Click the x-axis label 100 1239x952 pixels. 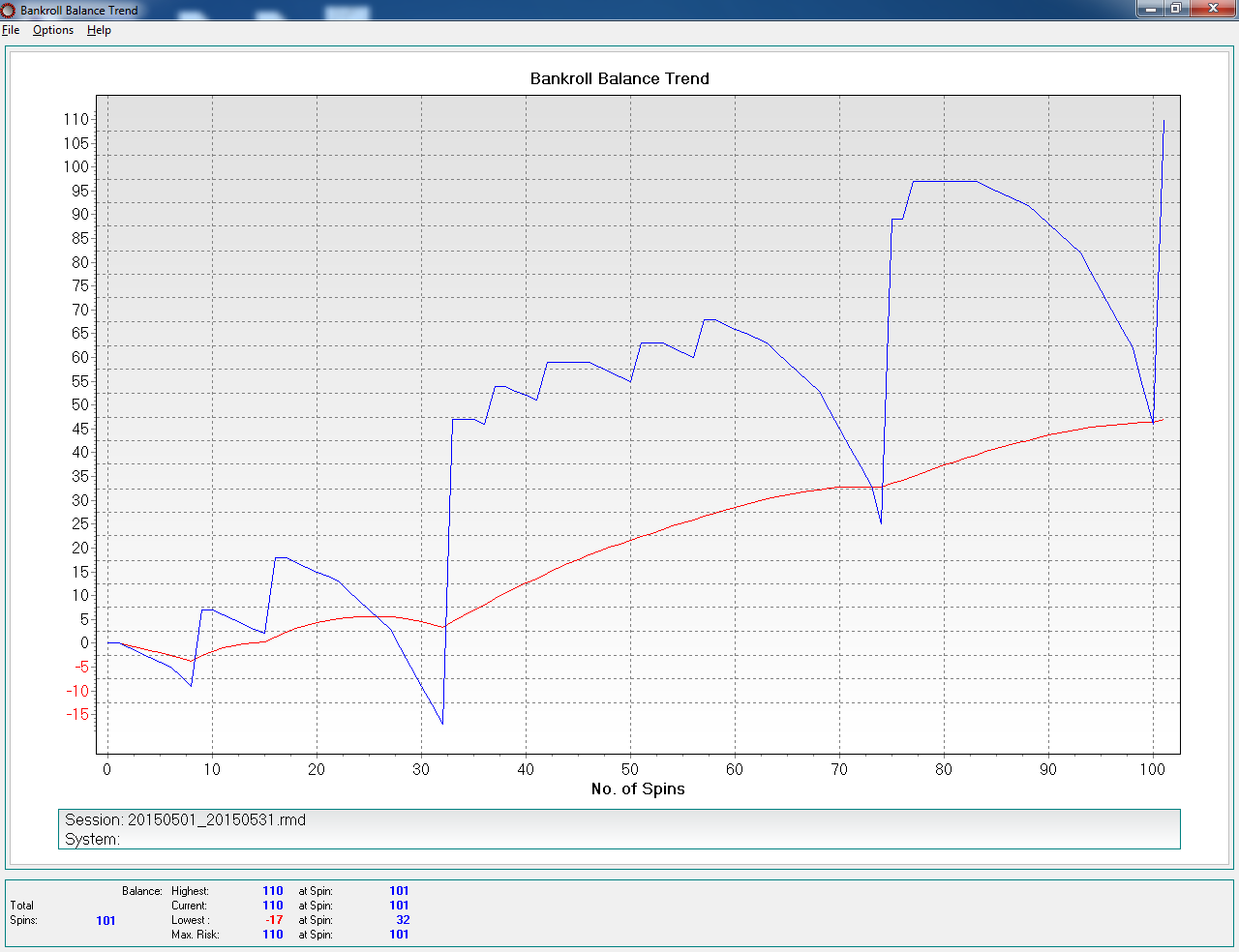(1152, 769)
